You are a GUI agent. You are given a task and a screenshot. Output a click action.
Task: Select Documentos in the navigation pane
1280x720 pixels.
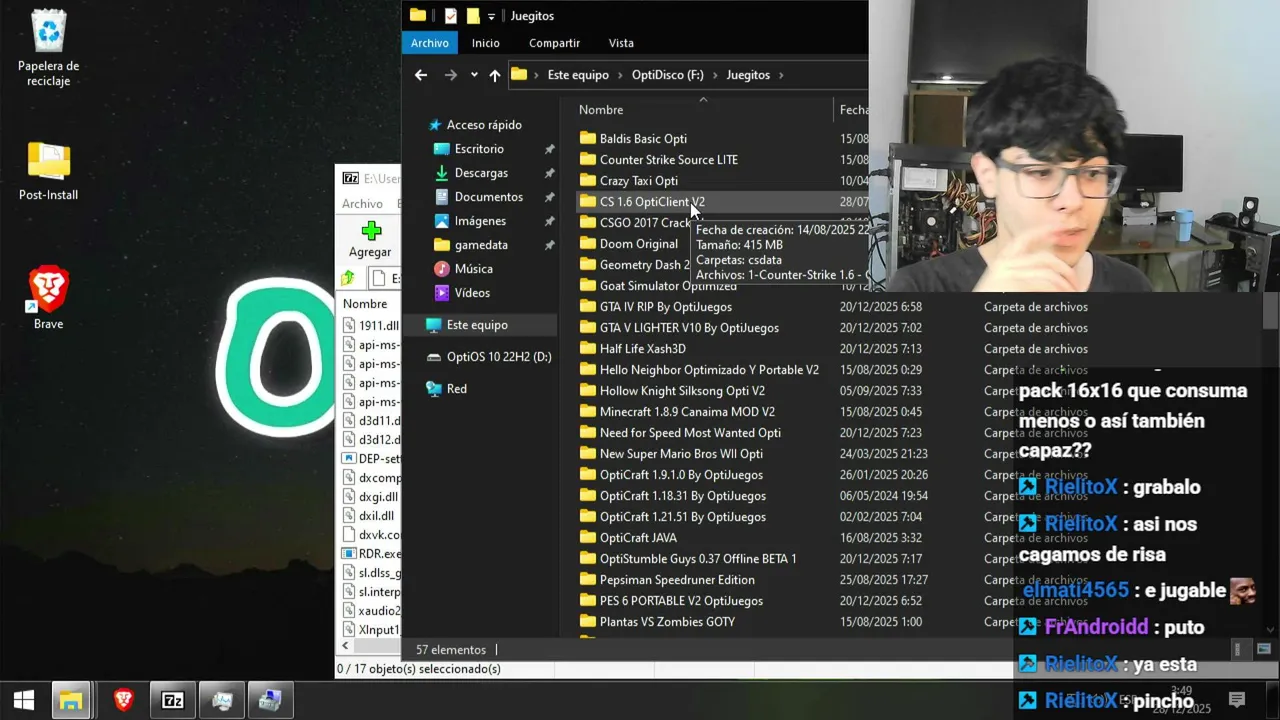click(489, 197)
